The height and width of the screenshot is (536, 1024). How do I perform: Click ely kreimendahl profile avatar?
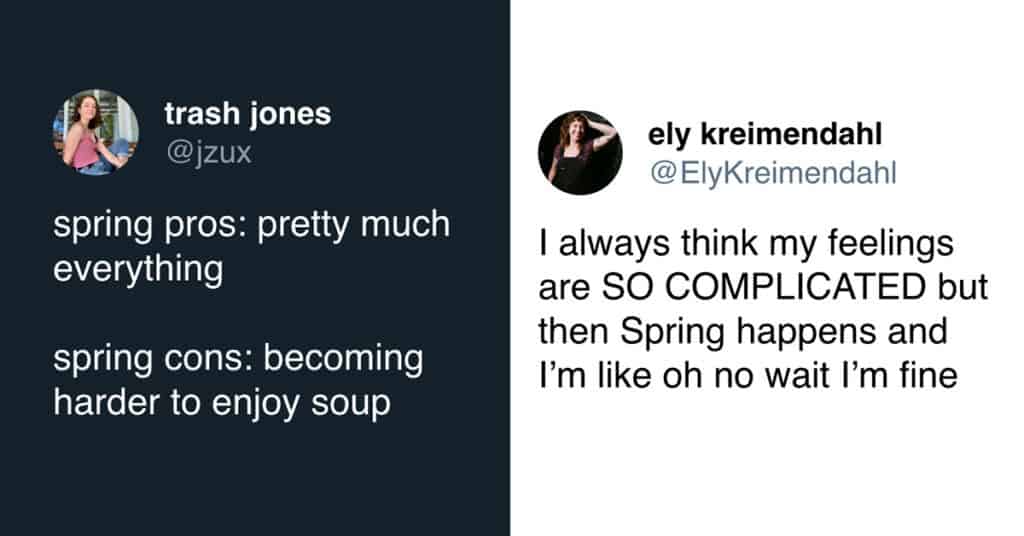[580, 152]
